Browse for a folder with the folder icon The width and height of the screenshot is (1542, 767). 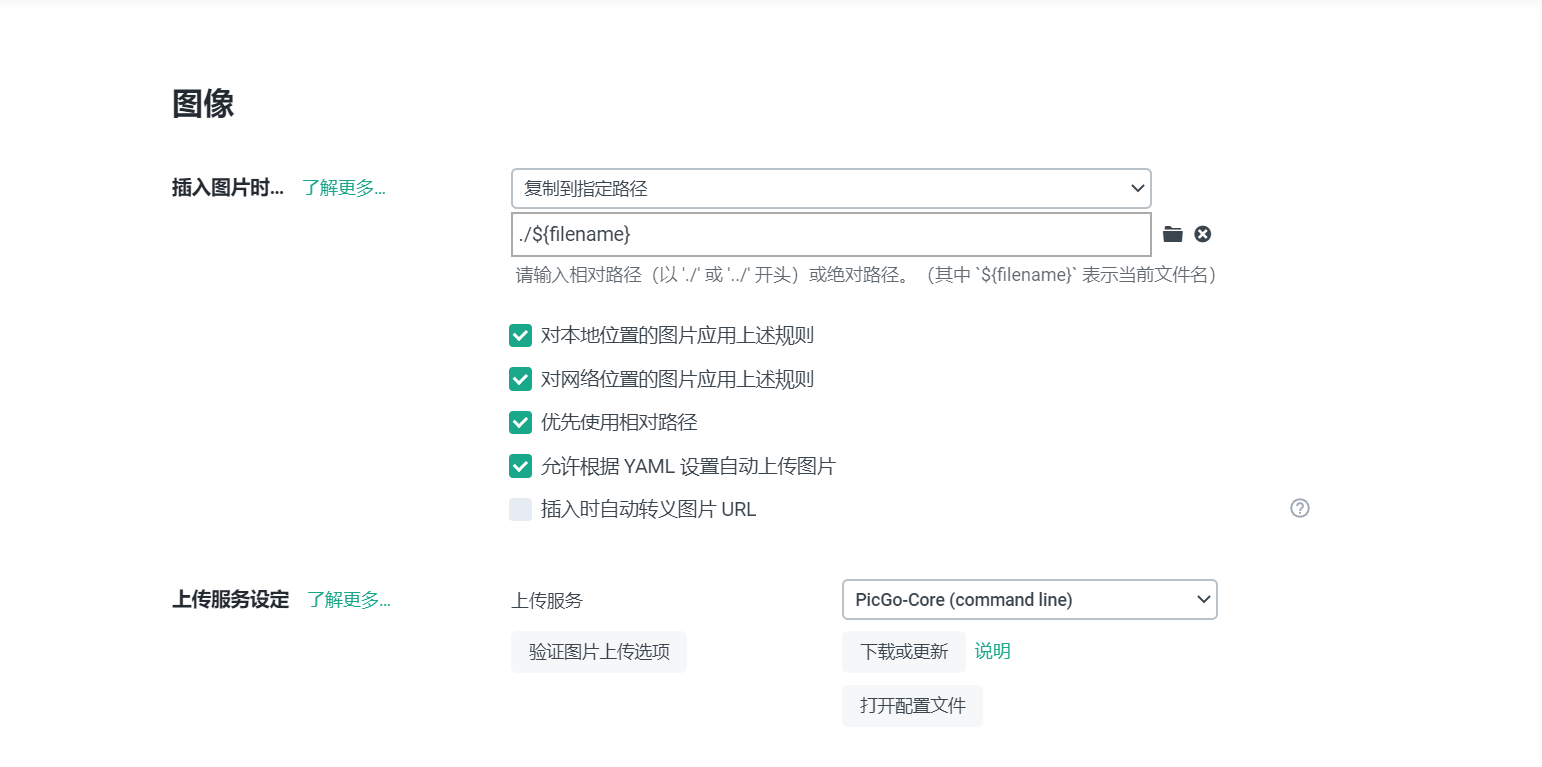[1172, 233]
